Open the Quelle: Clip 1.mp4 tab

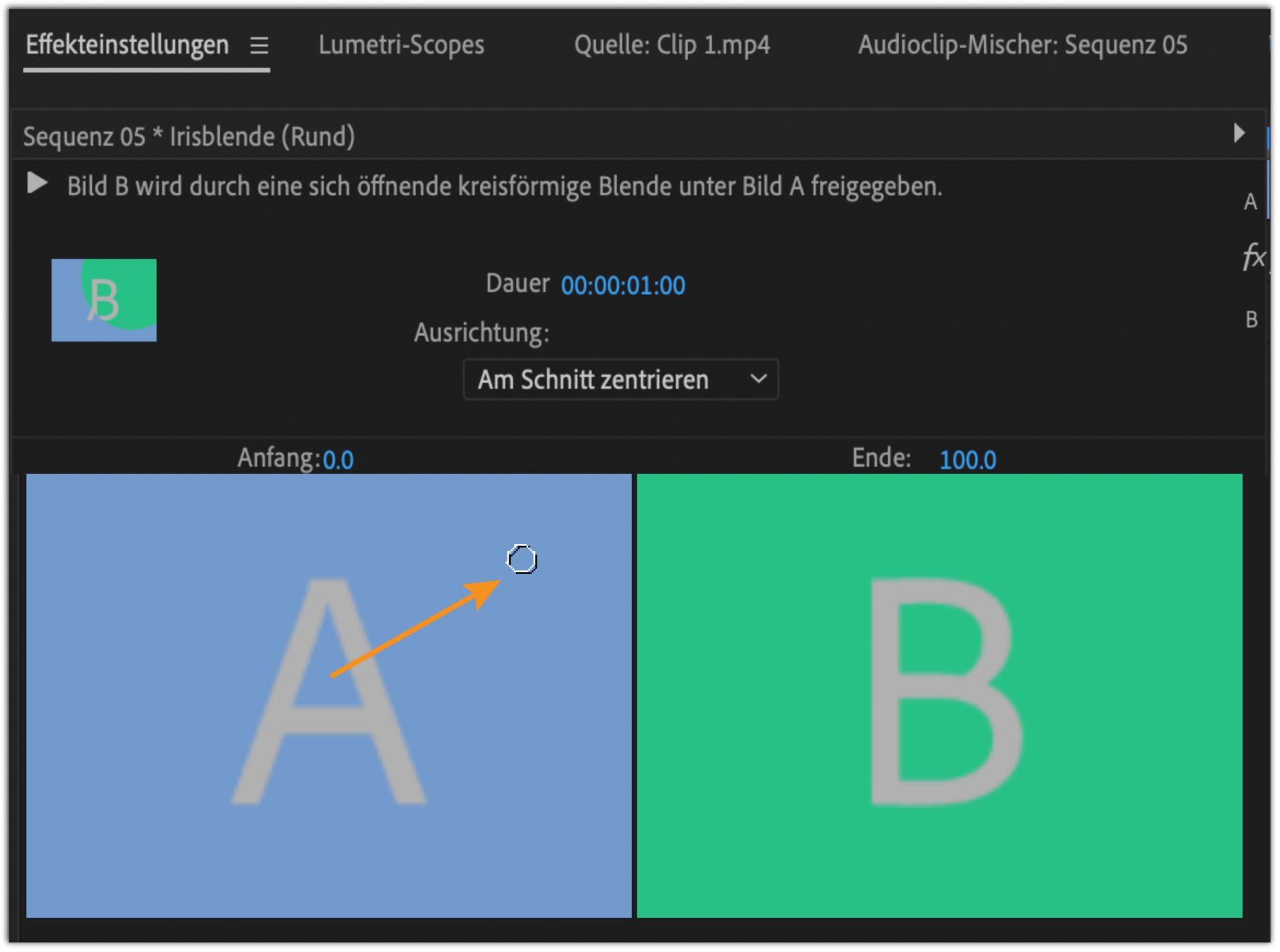(x=671, y=45)
